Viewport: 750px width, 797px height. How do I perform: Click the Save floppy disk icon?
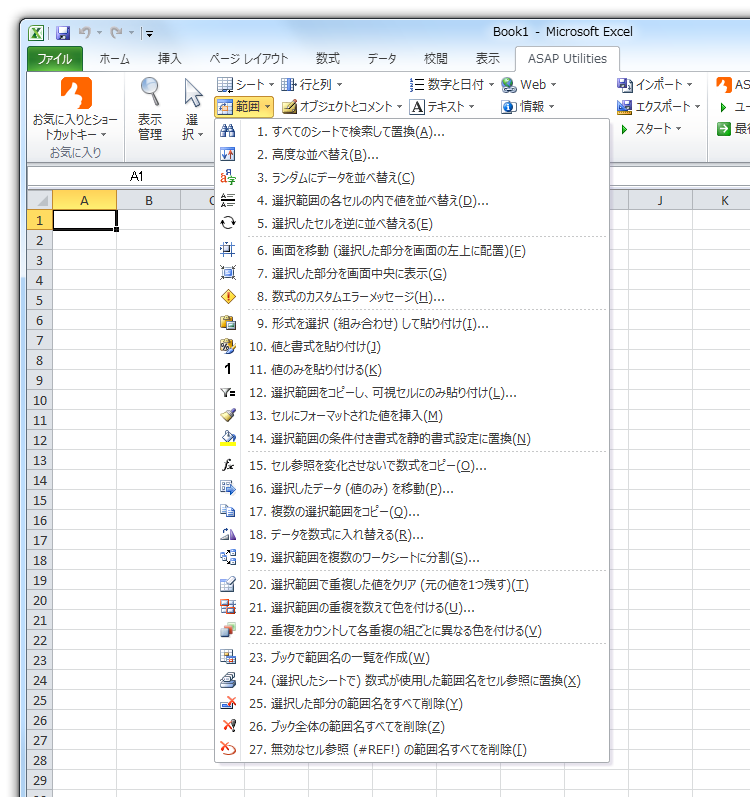(x=63, y=33)
